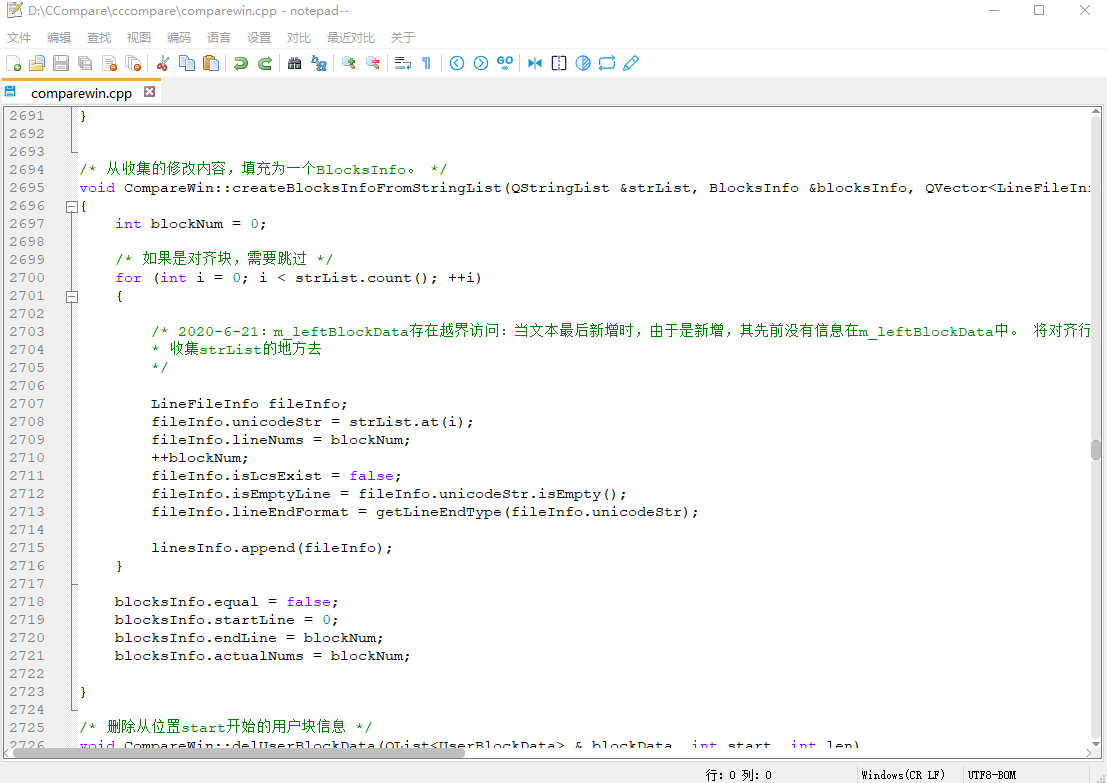Open the 查找 menu
This screenshot has height=783, width=1107.
click(99, 37)
